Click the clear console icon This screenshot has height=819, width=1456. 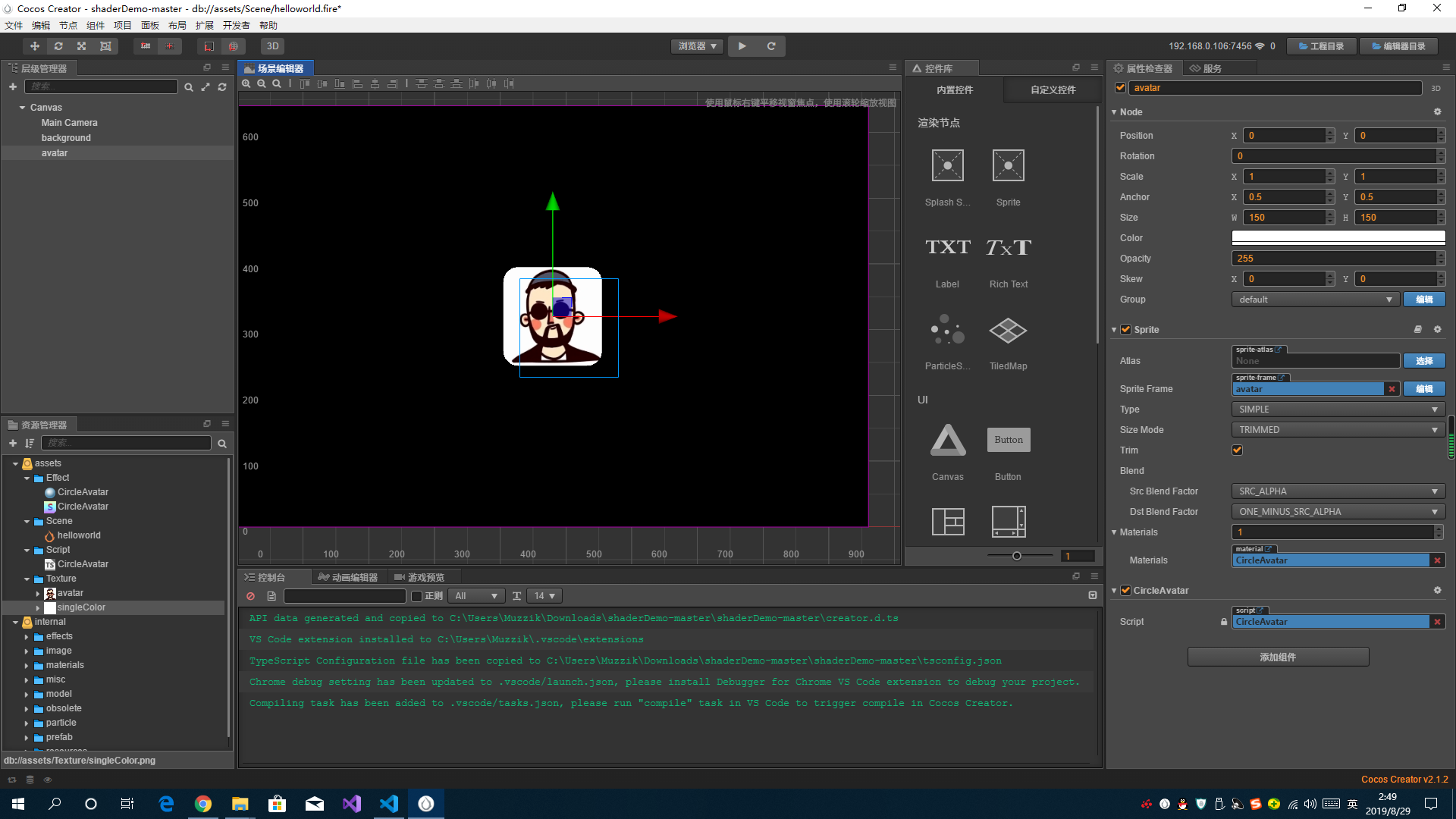click(251, 596)
